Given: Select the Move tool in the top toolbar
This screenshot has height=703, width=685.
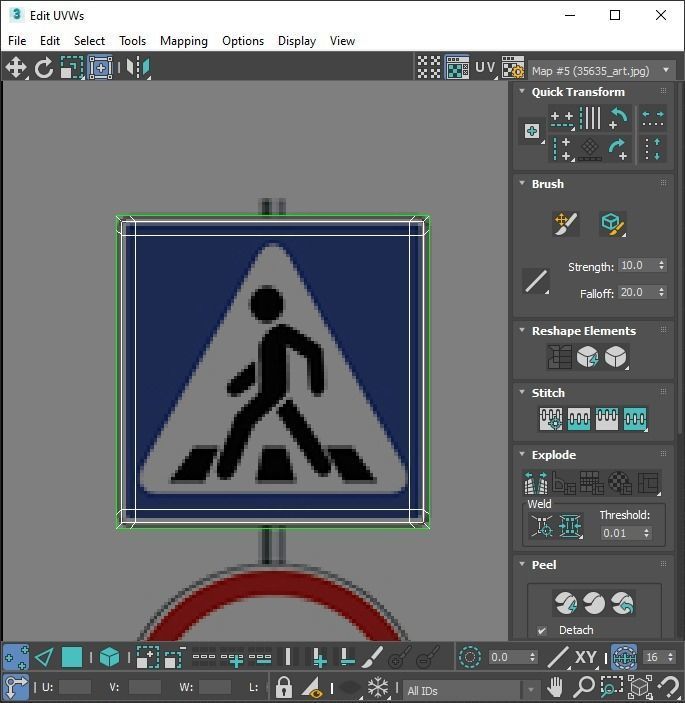Looking at the screenshot, I should coord(16,67).
